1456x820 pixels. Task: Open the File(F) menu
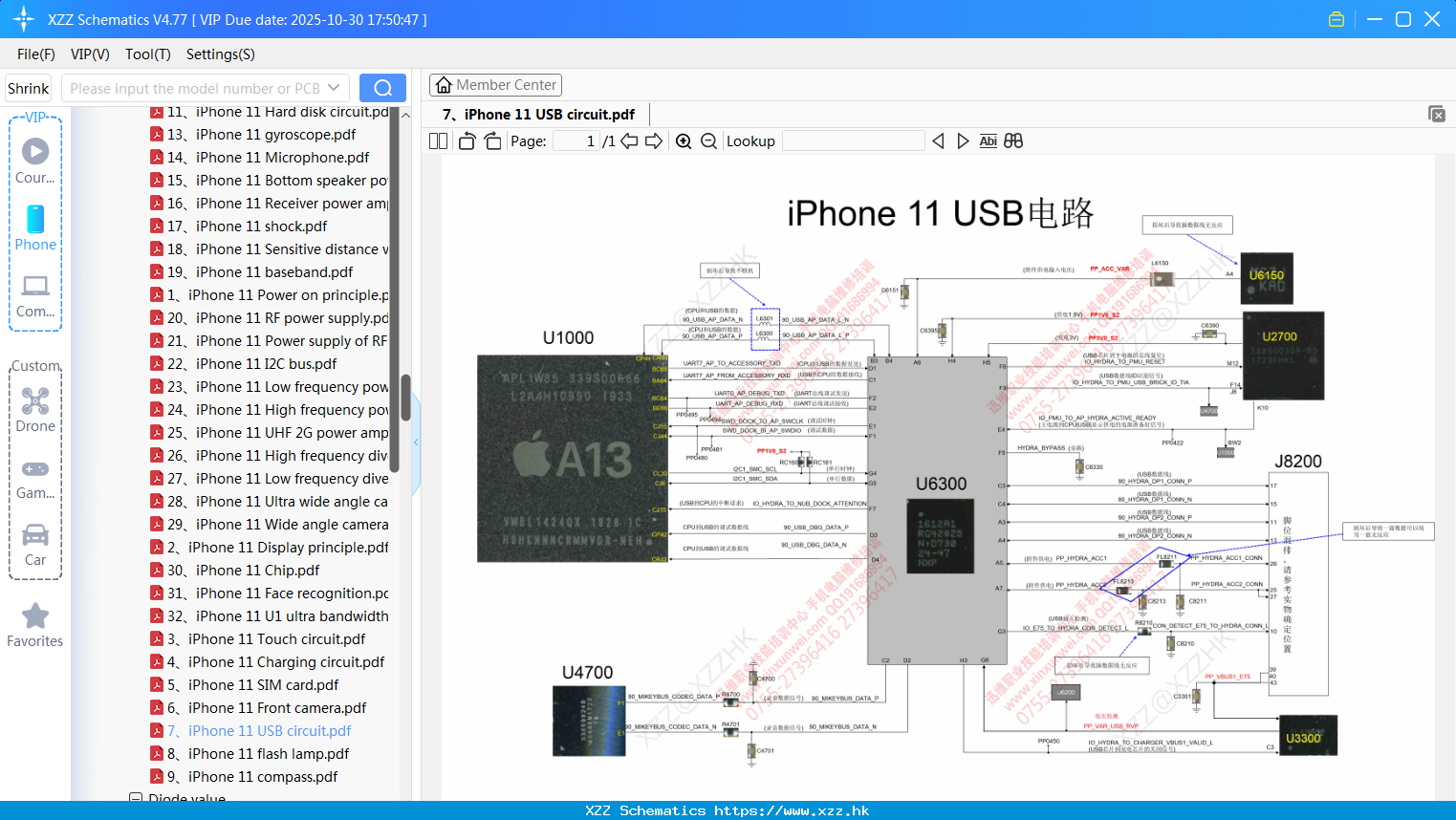(36, 54)
